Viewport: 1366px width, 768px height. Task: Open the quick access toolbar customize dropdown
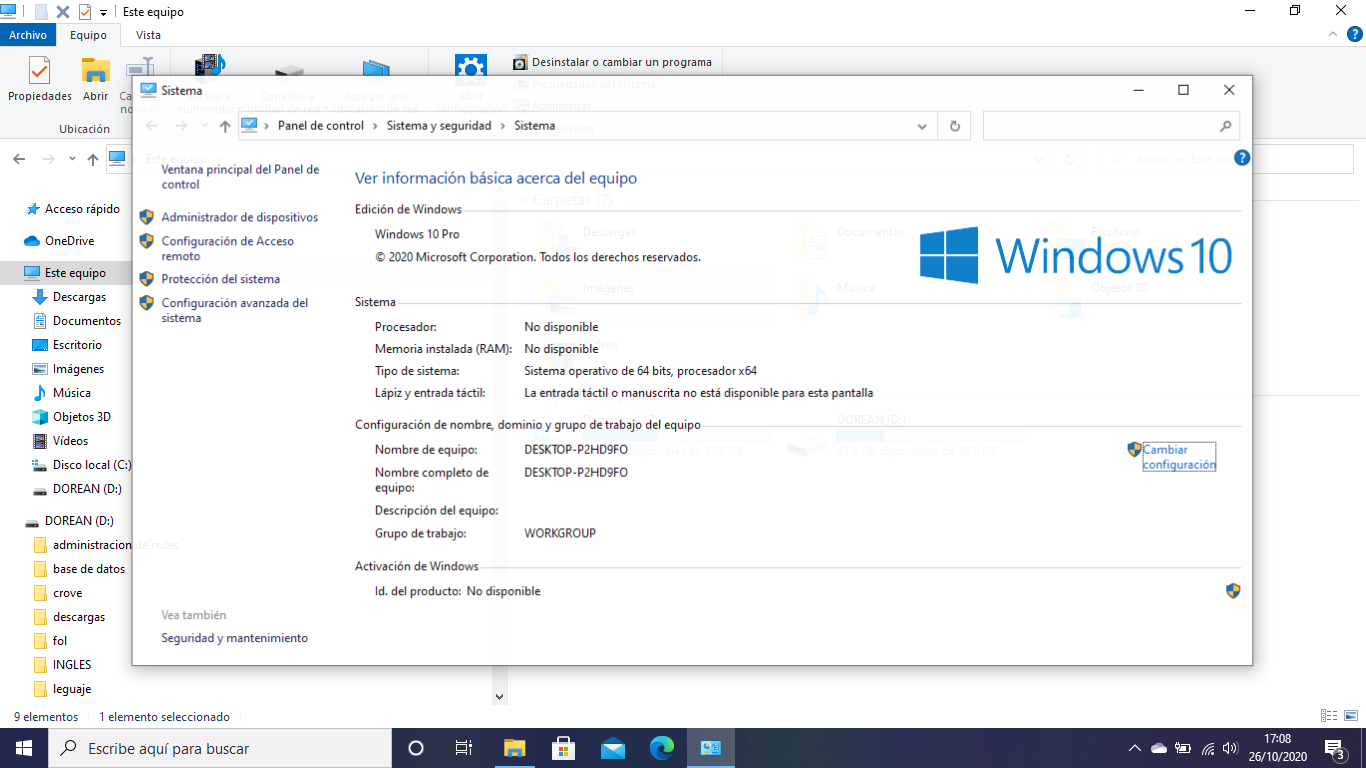coord(103,12)
